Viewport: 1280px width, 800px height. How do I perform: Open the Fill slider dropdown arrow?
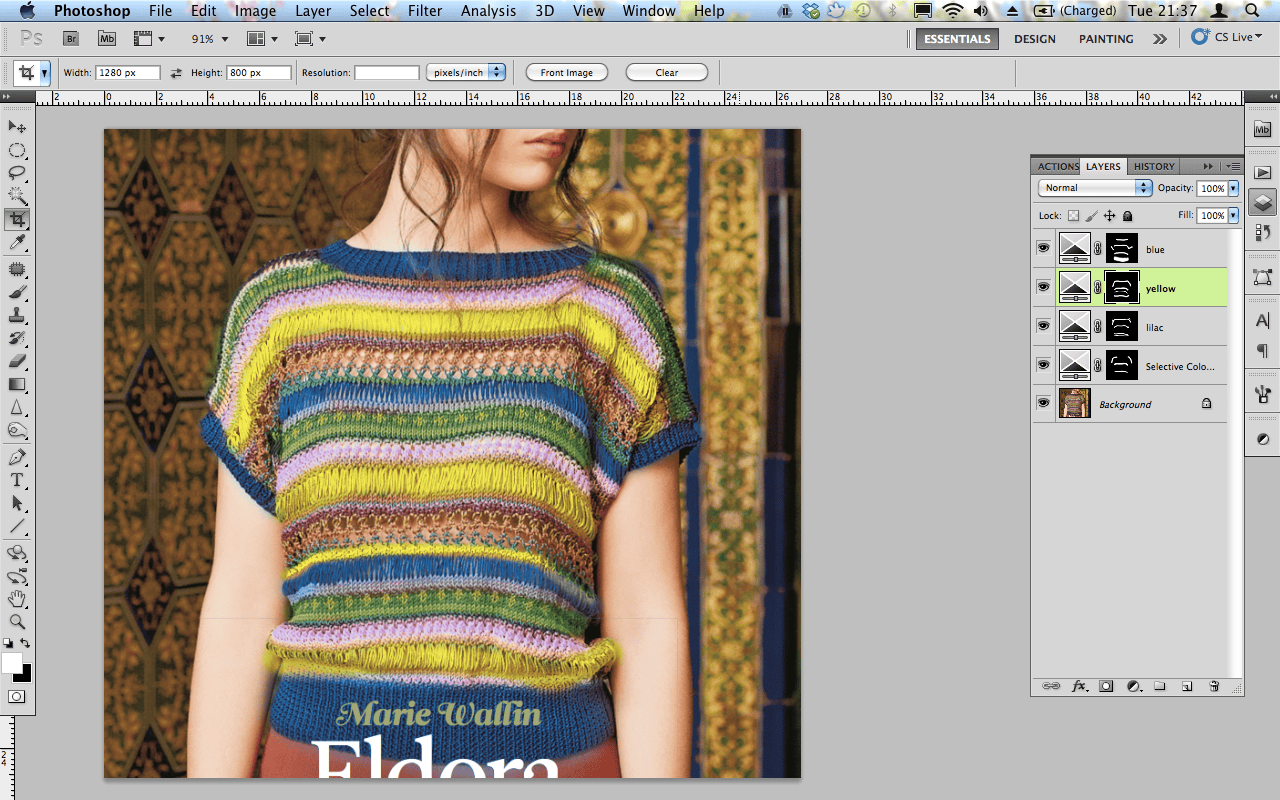(x=1233, y=215)
